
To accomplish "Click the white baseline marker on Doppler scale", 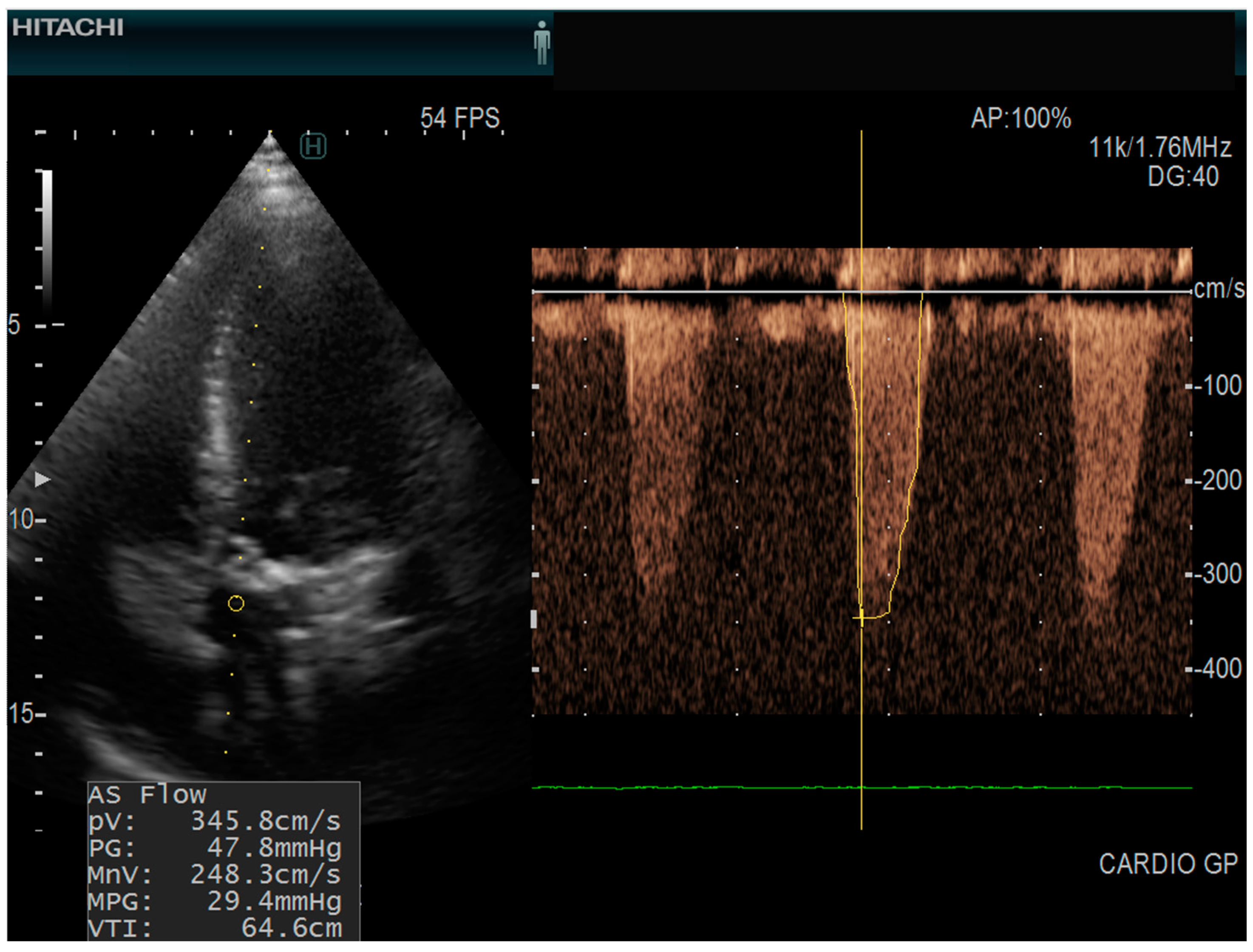I will pyautogui.click(x=533, y=619).
